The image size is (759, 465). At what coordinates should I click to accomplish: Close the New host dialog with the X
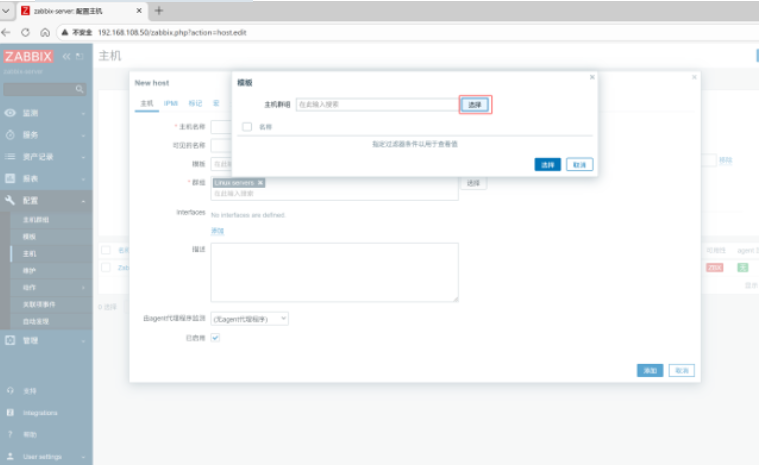[x=694, y=77]
